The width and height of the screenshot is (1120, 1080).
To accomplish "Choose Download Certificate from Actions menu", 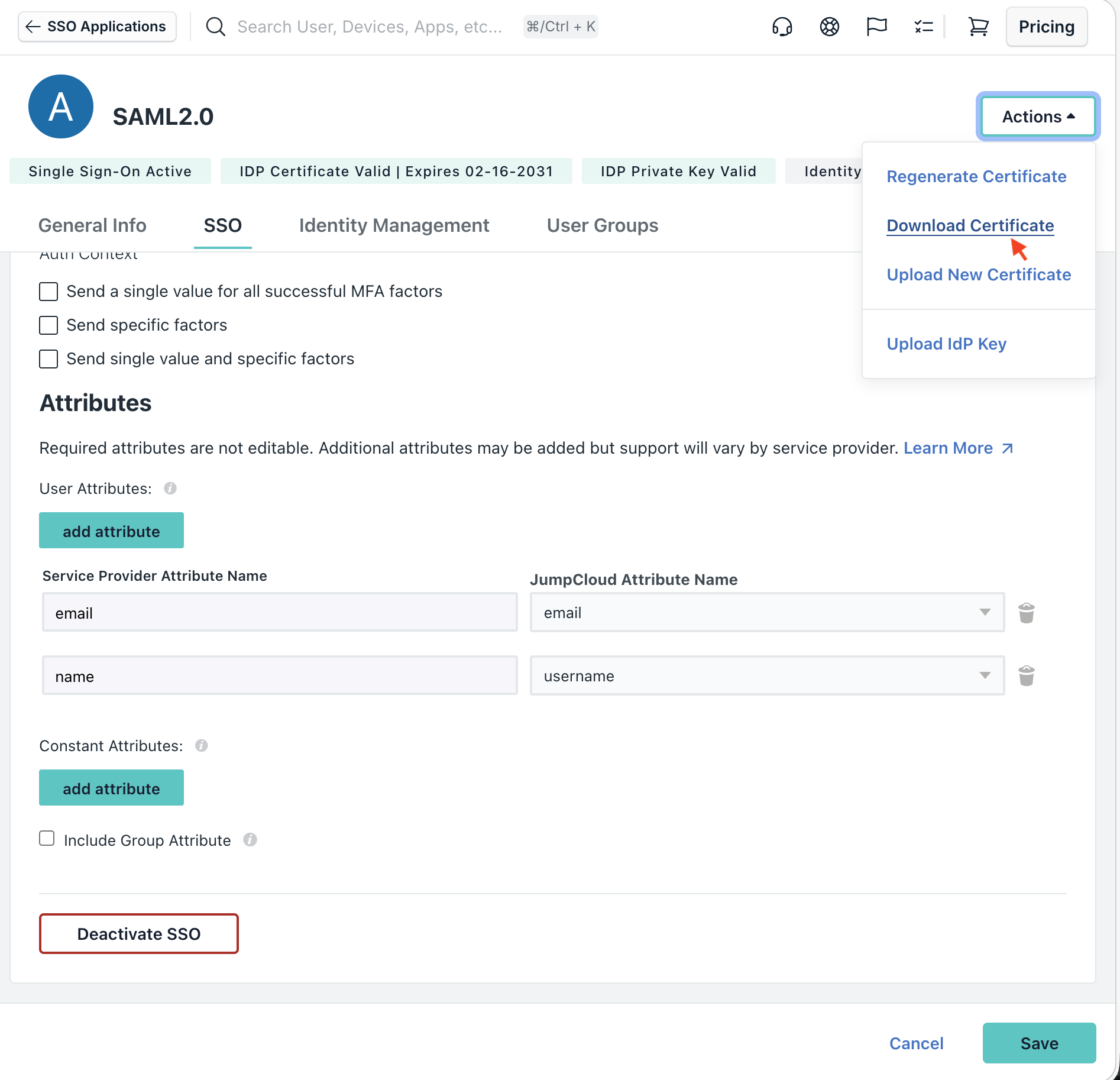I will point(970,225).
